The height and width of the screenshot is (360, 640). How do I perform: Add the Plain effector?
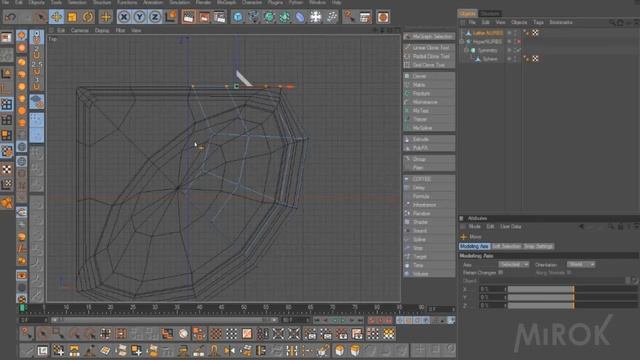429,168
